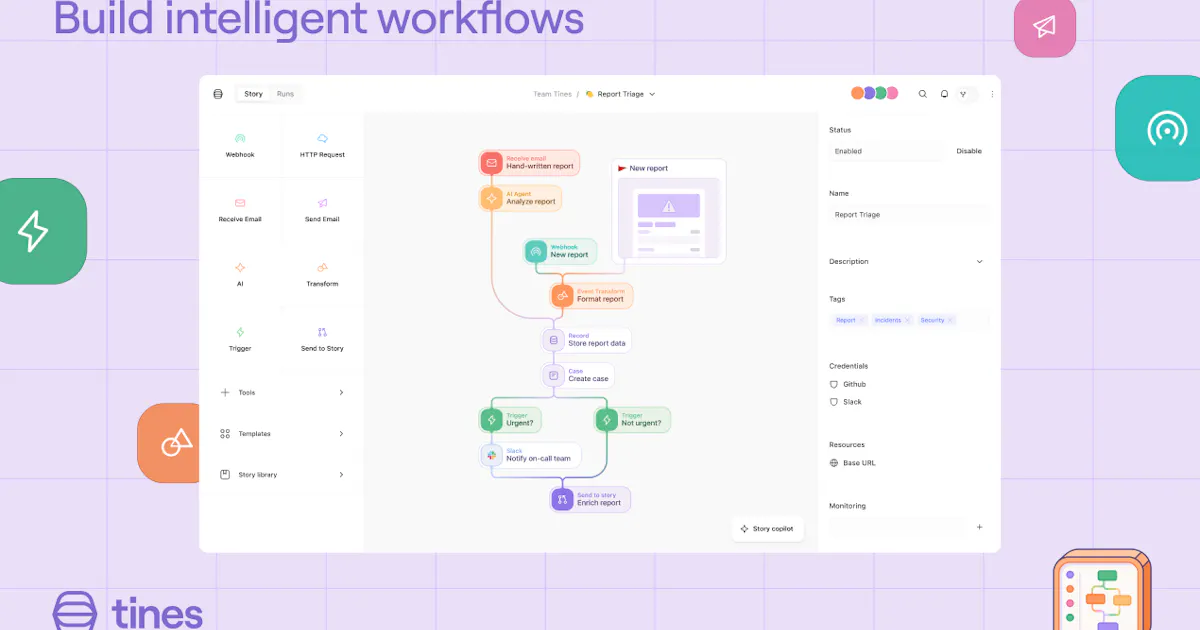The height and width of the screenshot is (630, 1200).
Task: Select the Enrich report send-to-story node
Action: 590,499
